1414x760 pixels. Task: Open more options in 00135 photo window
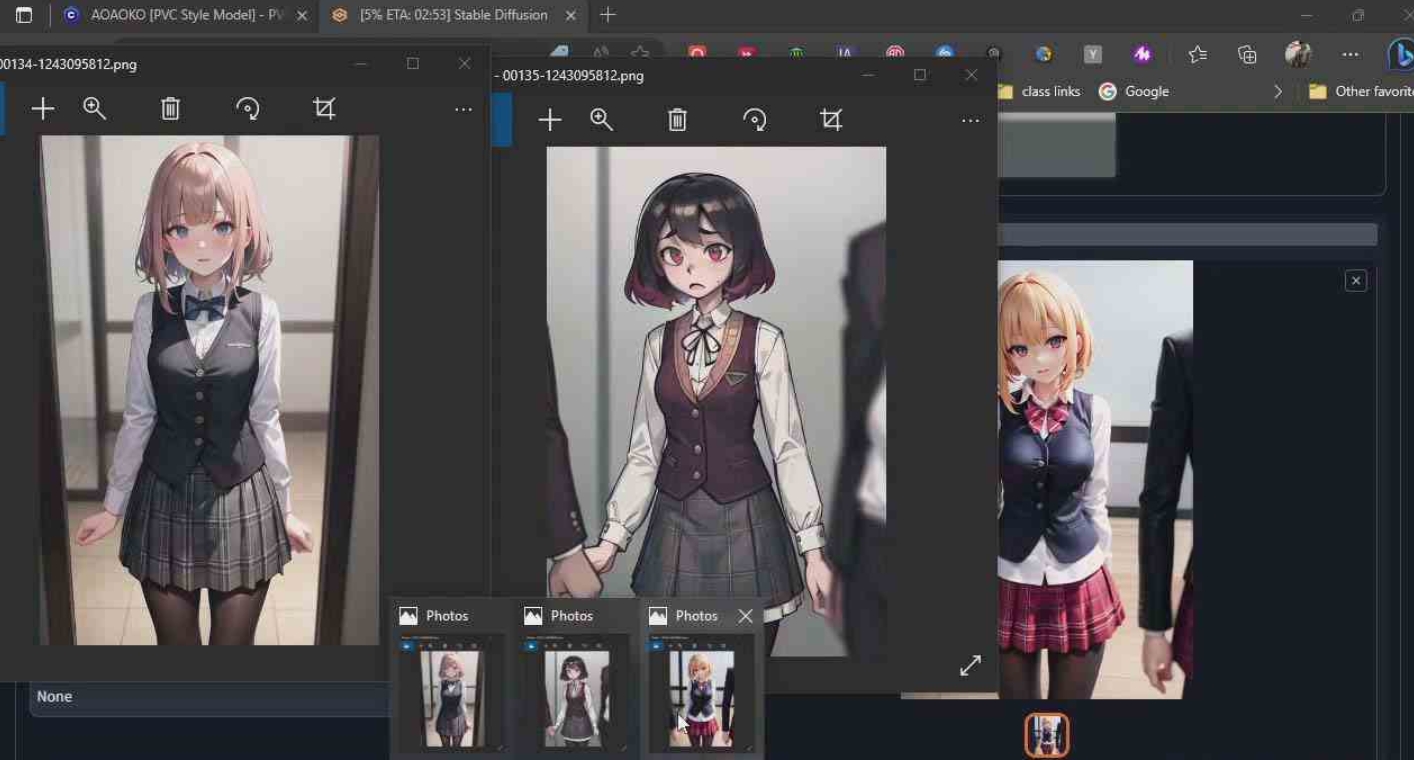970,120
